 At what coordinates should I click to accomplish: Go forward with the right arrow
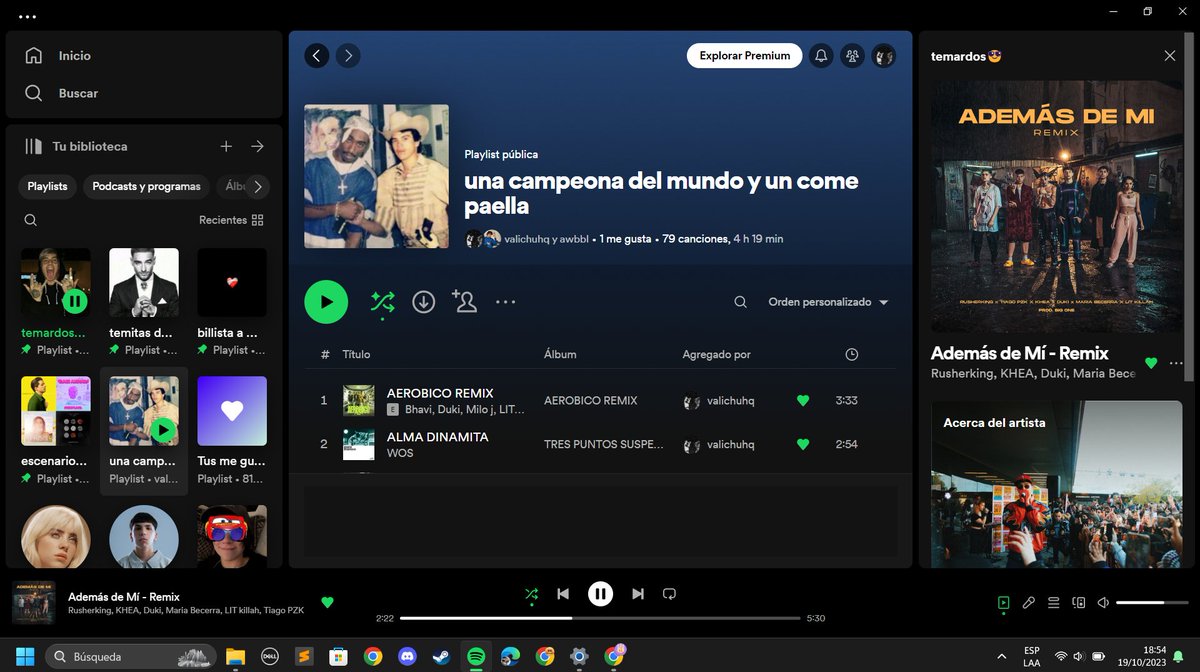348,56
